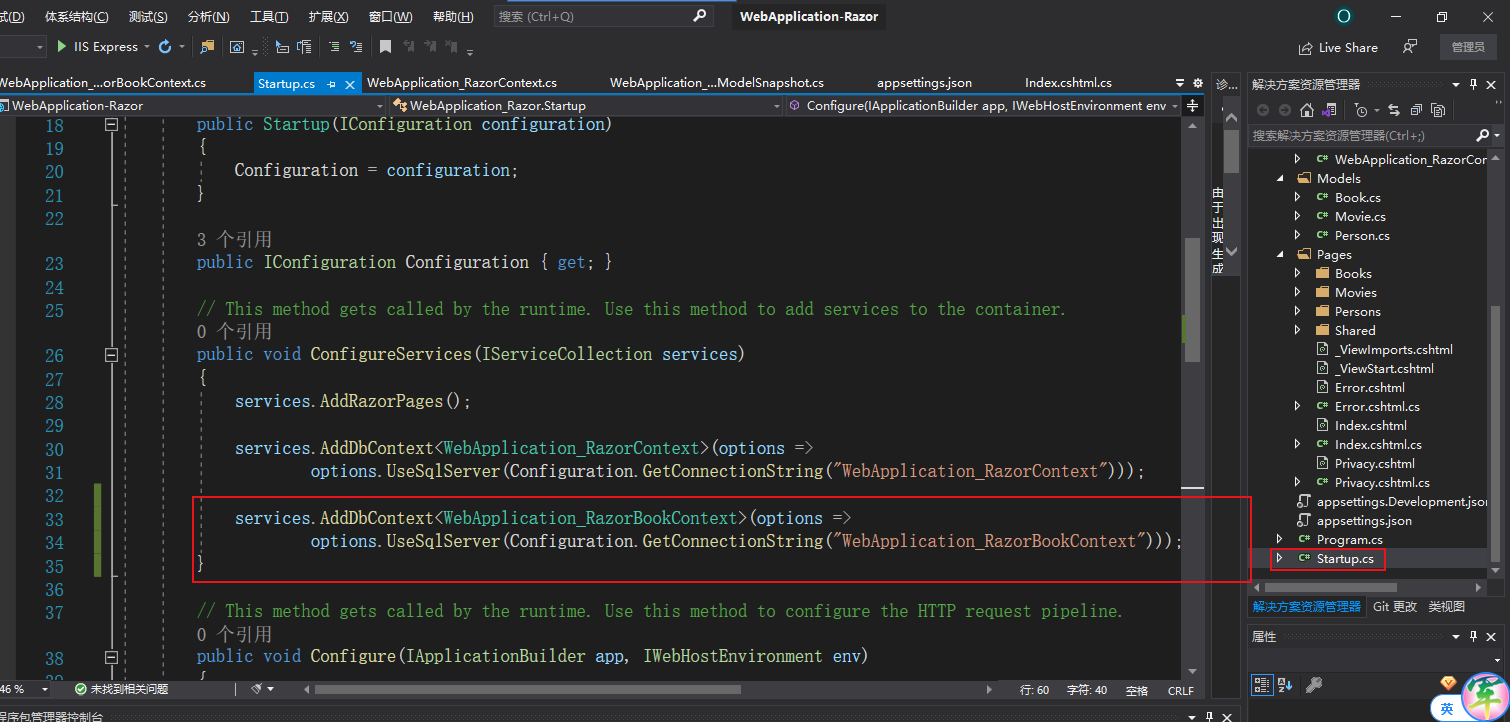Click the editor horizontal scrollbar thumb
Viewport: 1510px width, 722px height.
527,689
